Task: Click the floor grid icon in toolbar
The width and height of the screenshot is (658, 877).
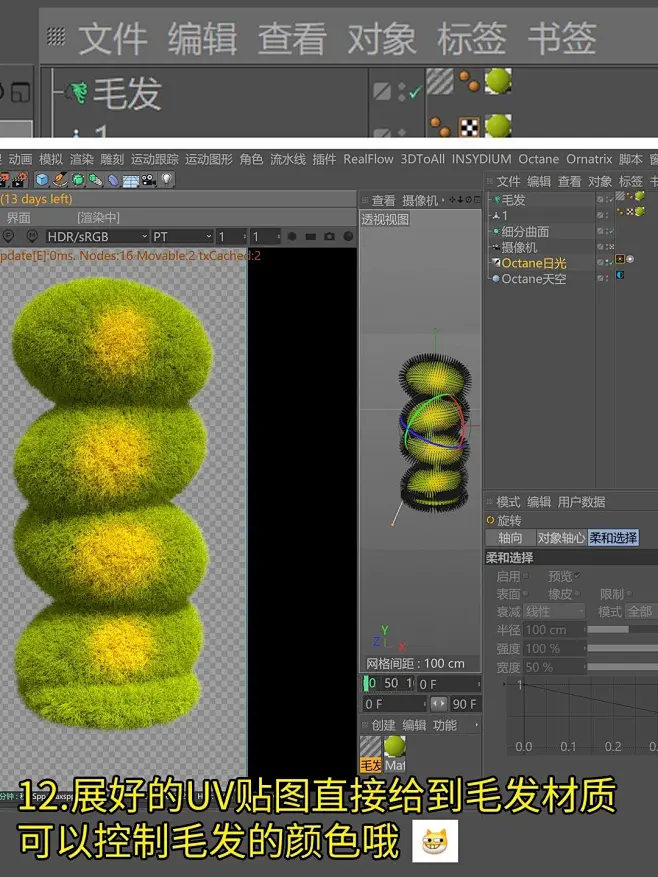Action: 130,180
